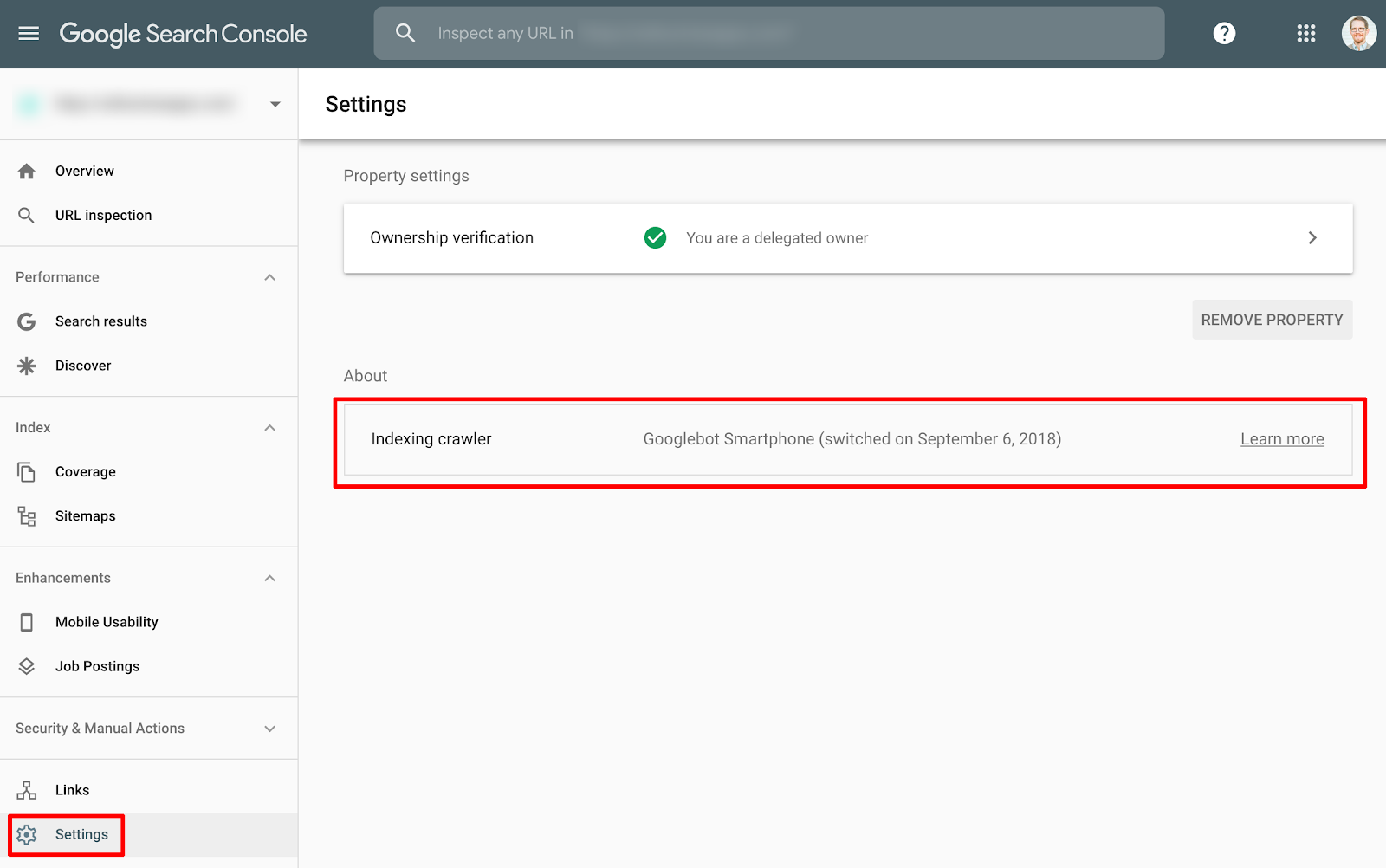Open Discover report

coord(83,366)
